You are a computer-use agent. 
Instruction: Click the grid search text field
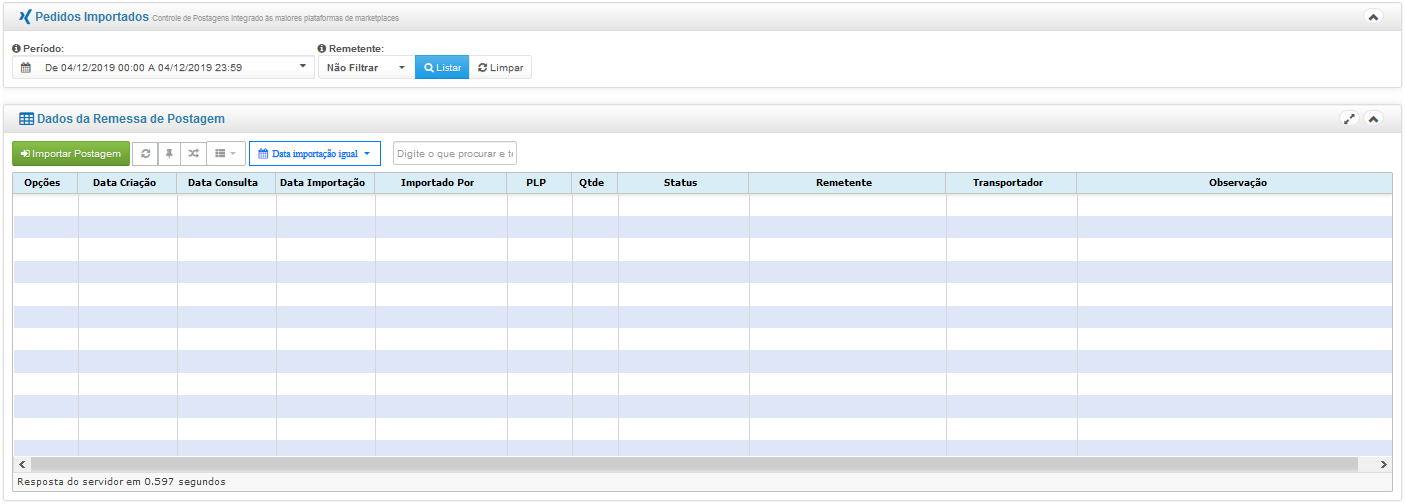454,154
